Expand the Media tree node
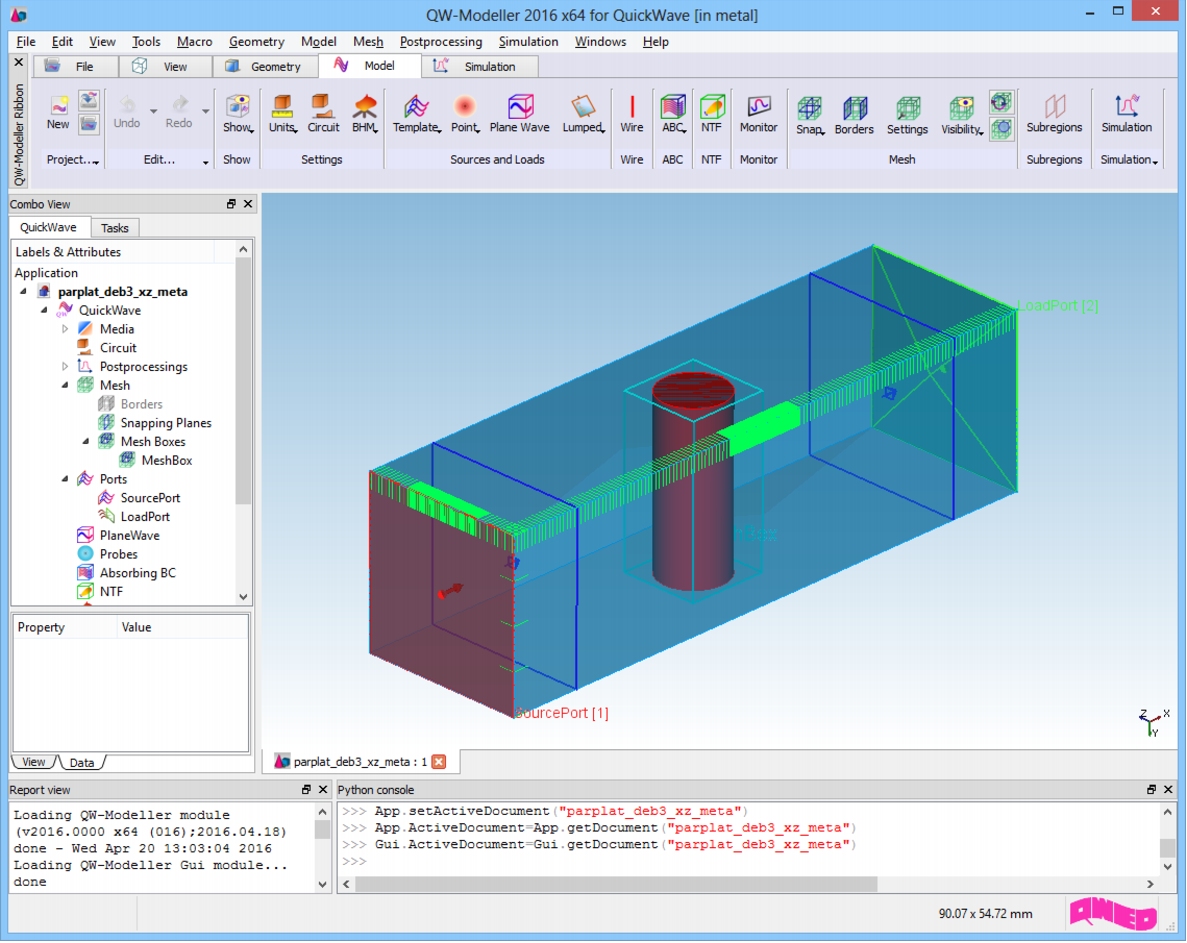This screenshot has height=943, width=1187. (x=65, y=328)
